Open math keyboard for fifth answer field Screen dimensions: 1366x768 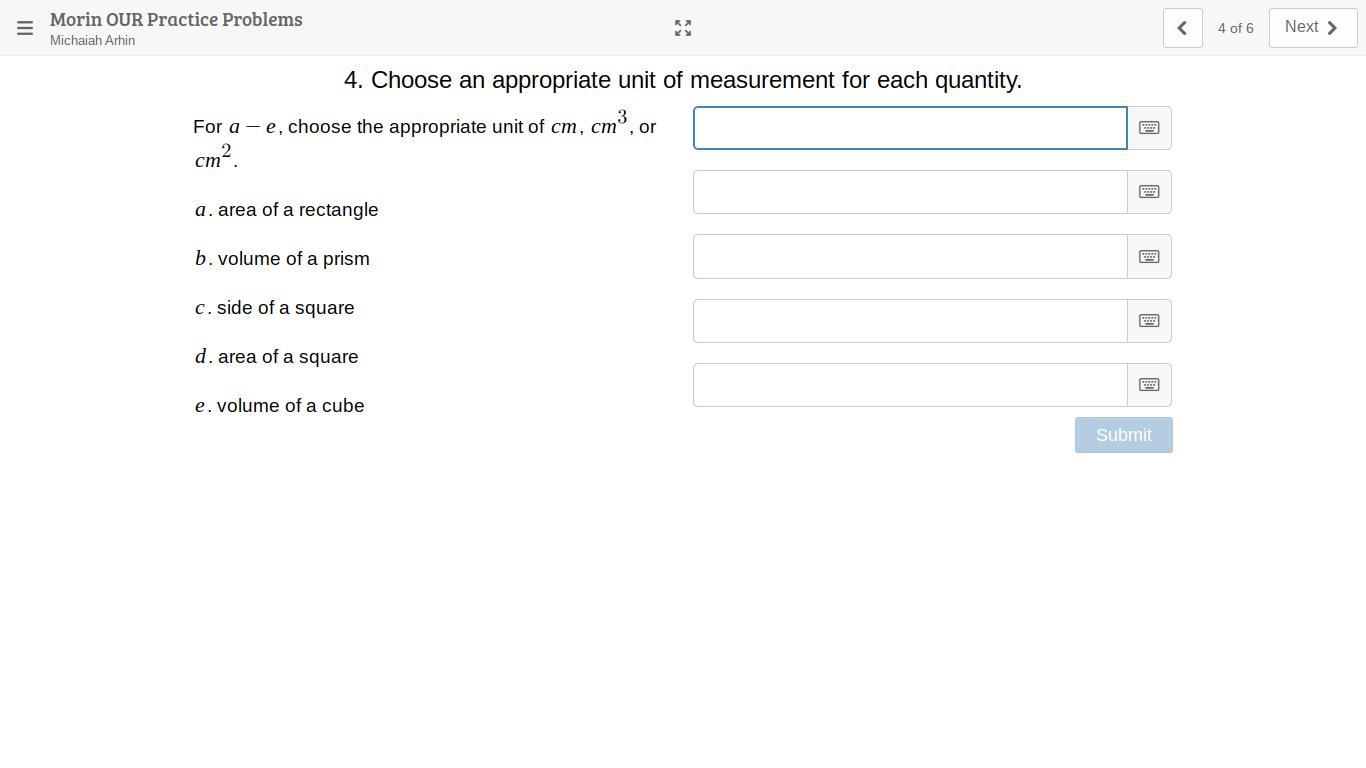1149,385
